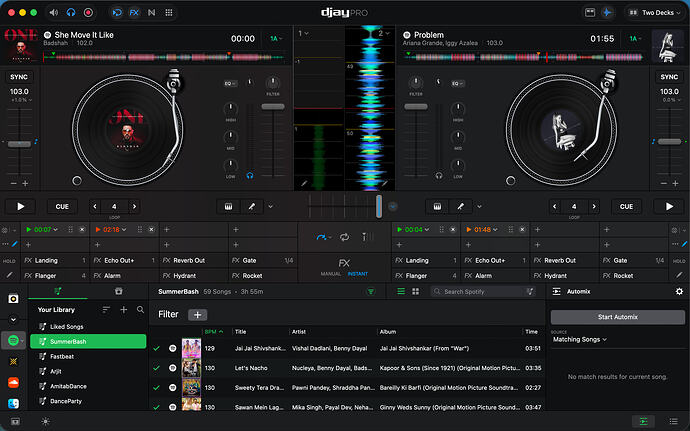Click the left deck edit pen icon
This screenshot has width=690, height=431.
pos(252,206)
